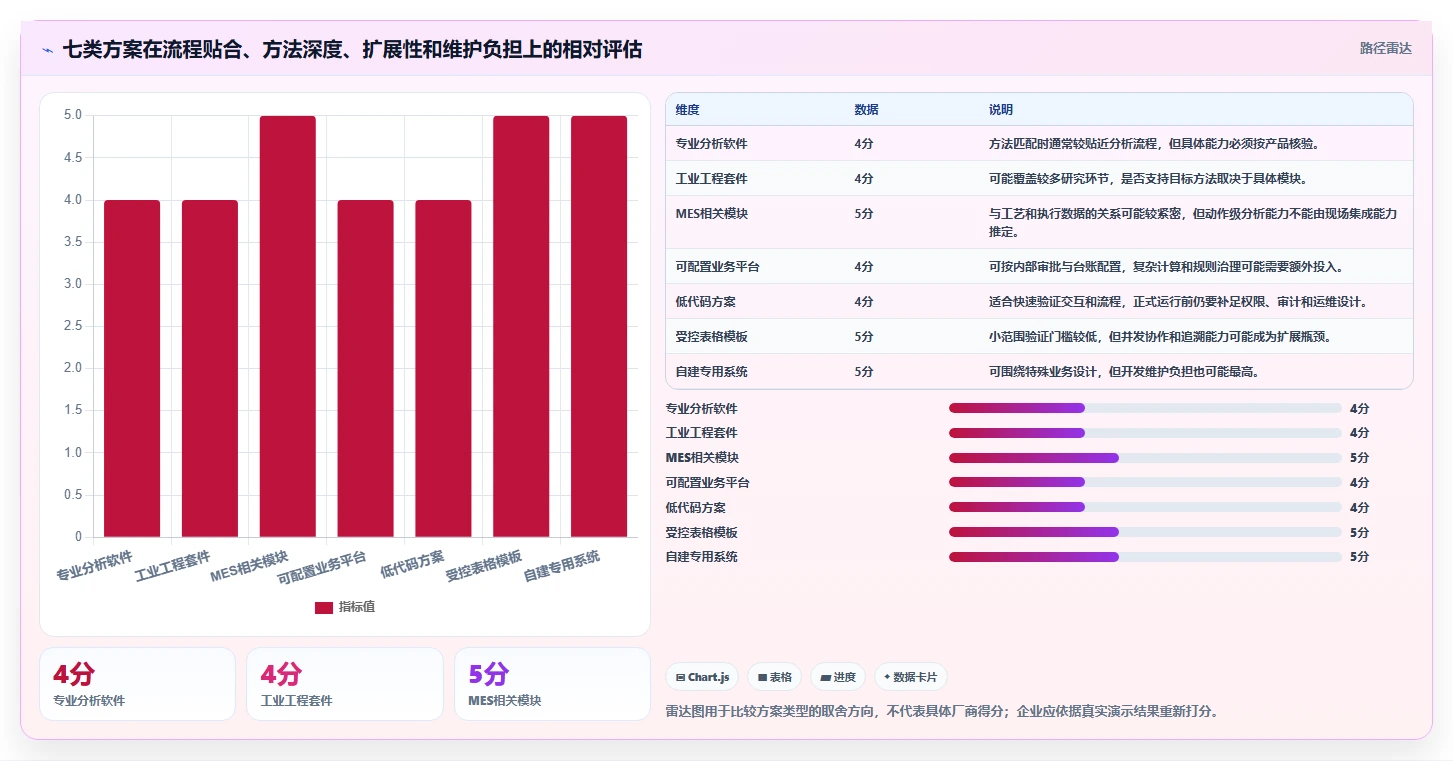Click the 专业分析软件 bar in the chart
The width and height of the screenshot is (1453, 761).
pyautogui.click(x=132, y=368)
